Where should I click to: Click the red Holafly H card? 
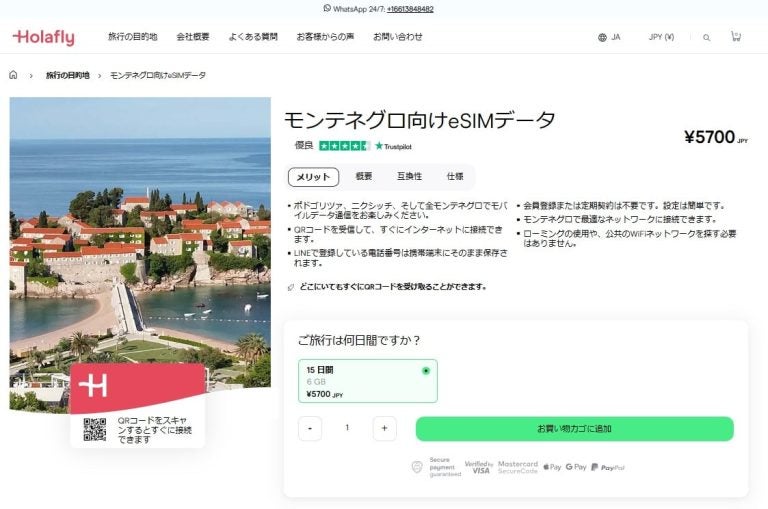137,387
